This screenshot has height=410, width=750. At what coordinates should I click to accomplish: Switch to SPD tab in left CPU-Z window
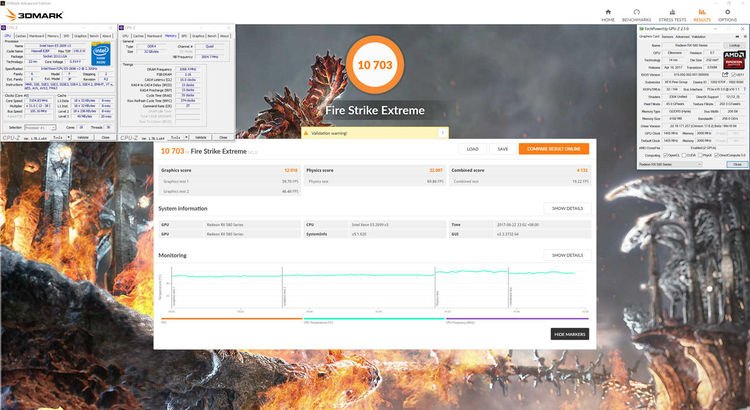tap(66, 36)
